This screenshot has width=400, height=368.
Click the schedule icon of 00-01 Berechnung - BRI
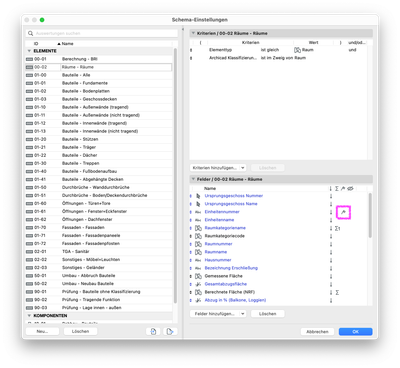29,59
